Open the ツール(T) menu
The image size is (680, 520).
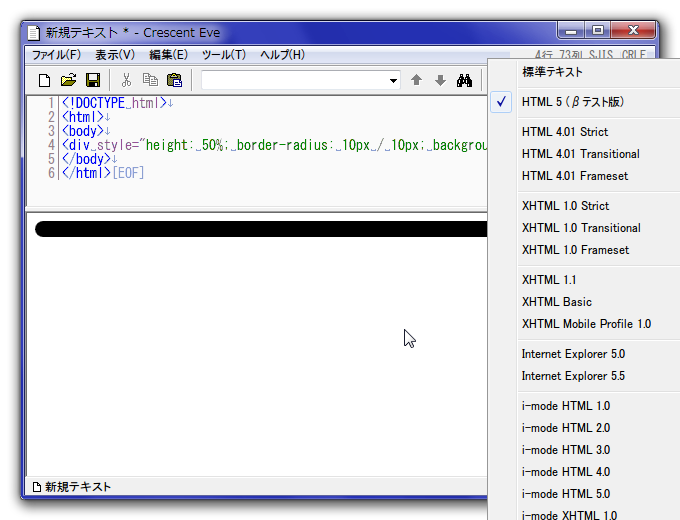coord(224,55)
